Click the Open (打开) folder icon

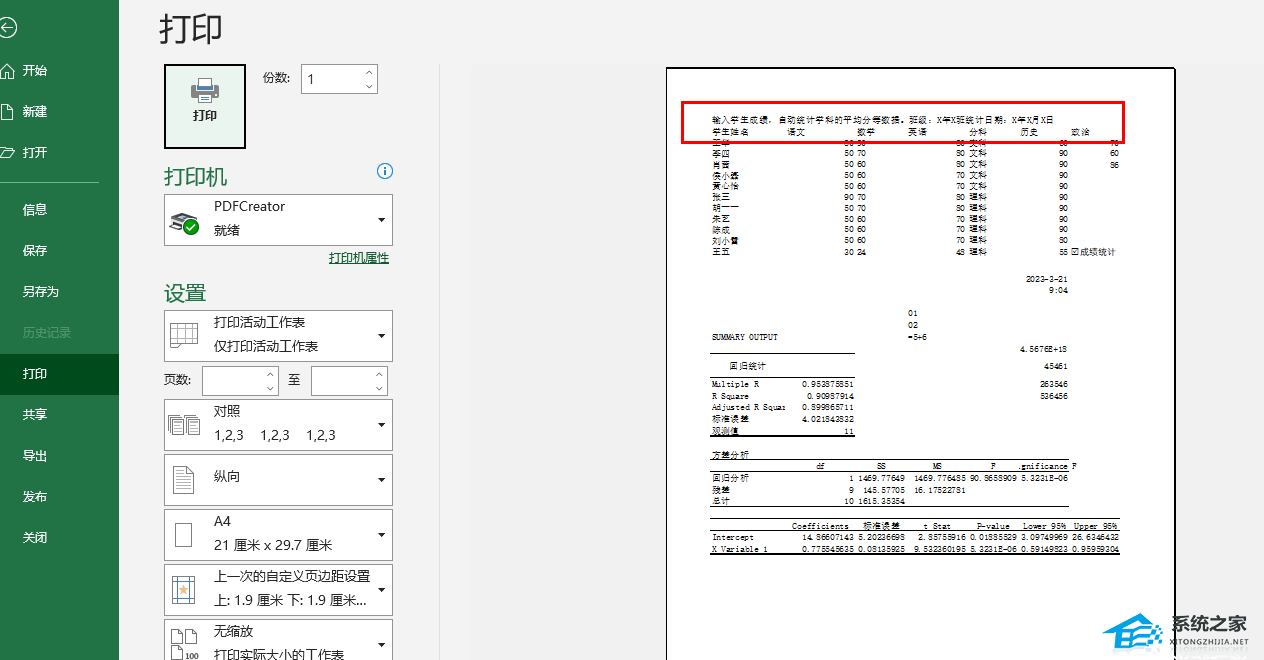(x=8, y=153)
